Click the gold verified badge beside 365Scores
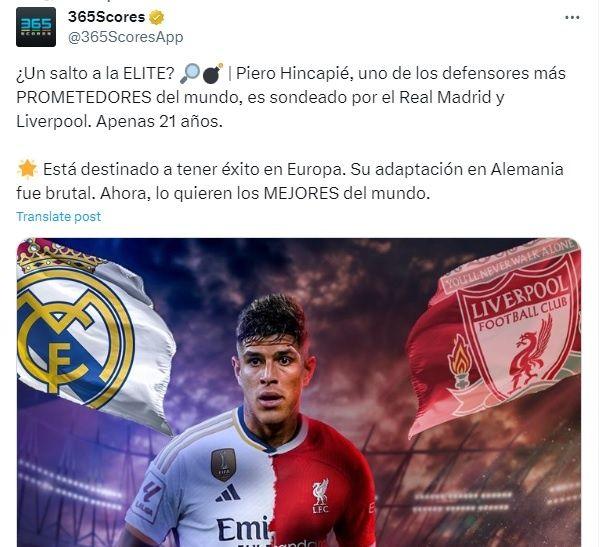 click(x=156, y=17)
